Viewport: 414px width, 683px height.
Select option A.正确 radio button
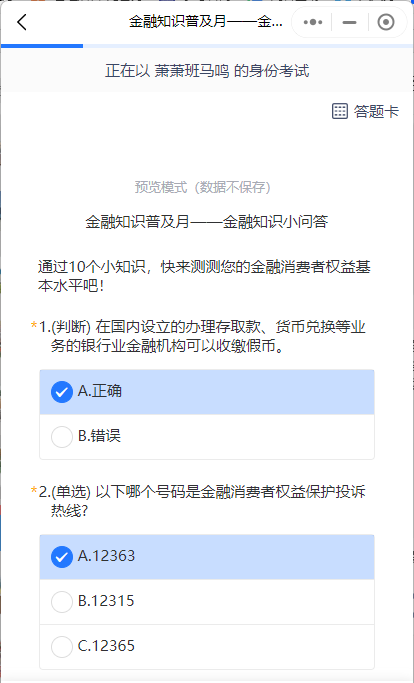click(x=62, y=392)
